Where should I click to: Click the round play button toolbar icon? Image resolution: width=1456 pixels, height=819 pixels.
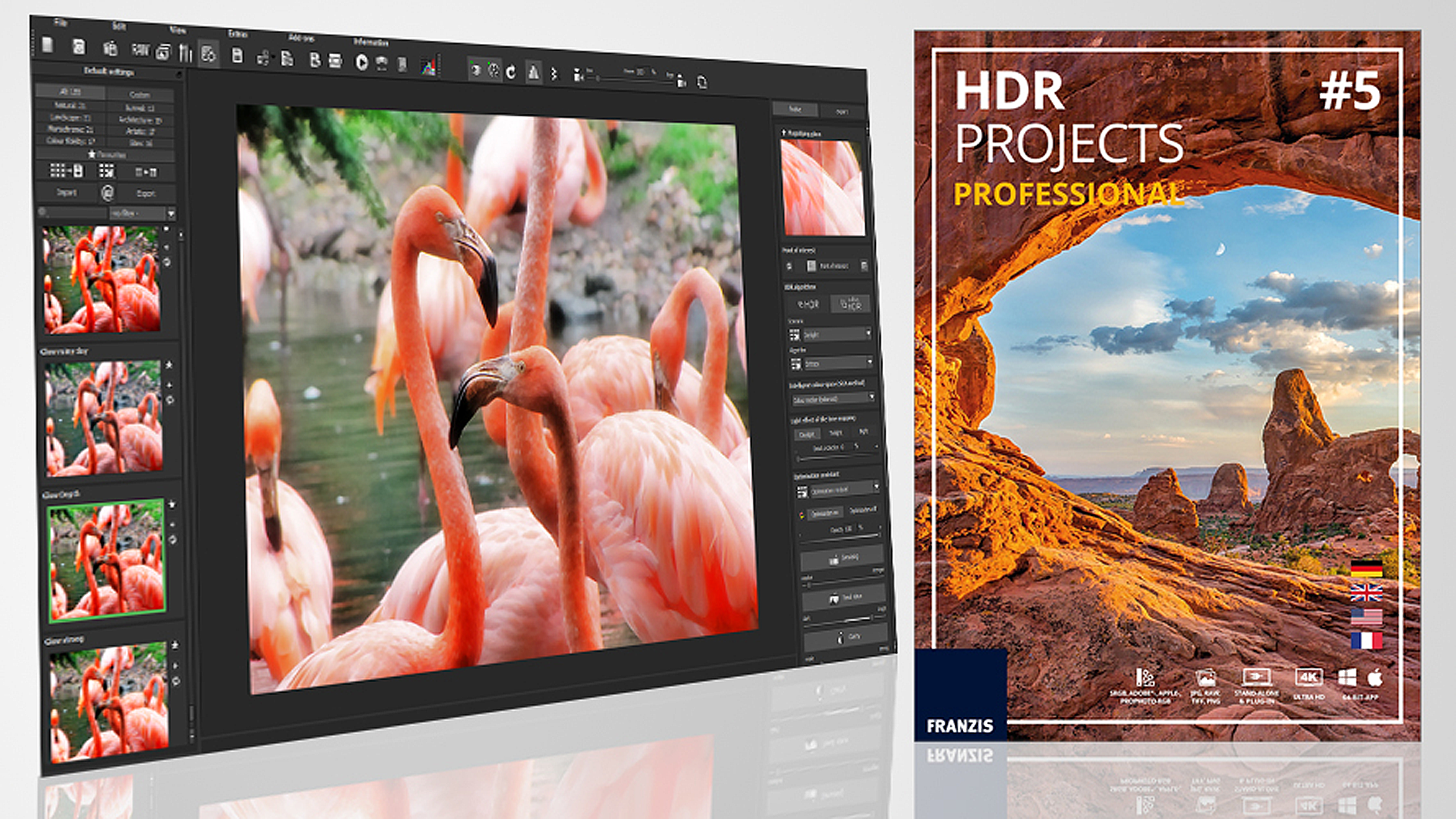tap(362, 62)
